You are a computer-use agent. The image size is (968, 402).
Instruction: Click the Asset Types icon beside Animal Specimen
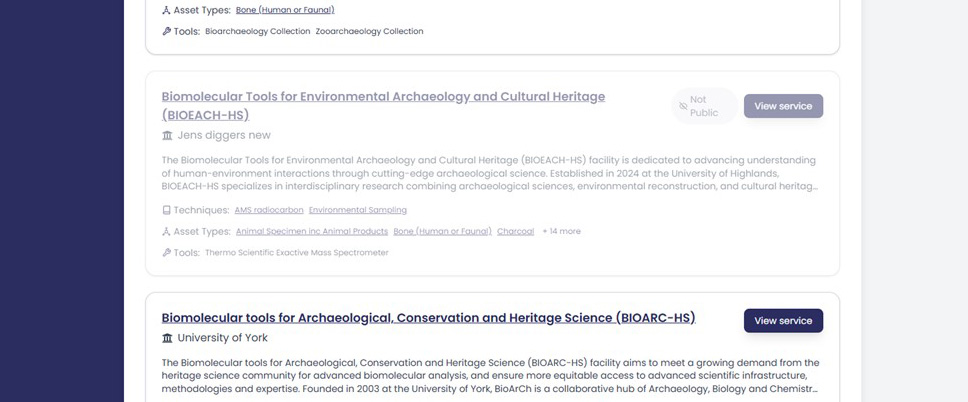coord(167,231)
